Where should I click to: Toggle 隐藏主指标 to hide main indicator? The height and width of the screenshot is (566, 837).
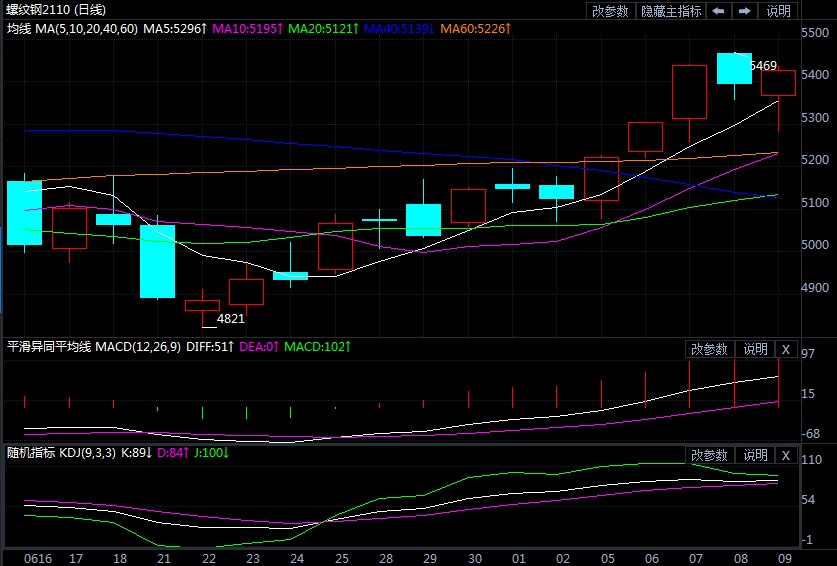pyautogui.click(x=670, y=11)
